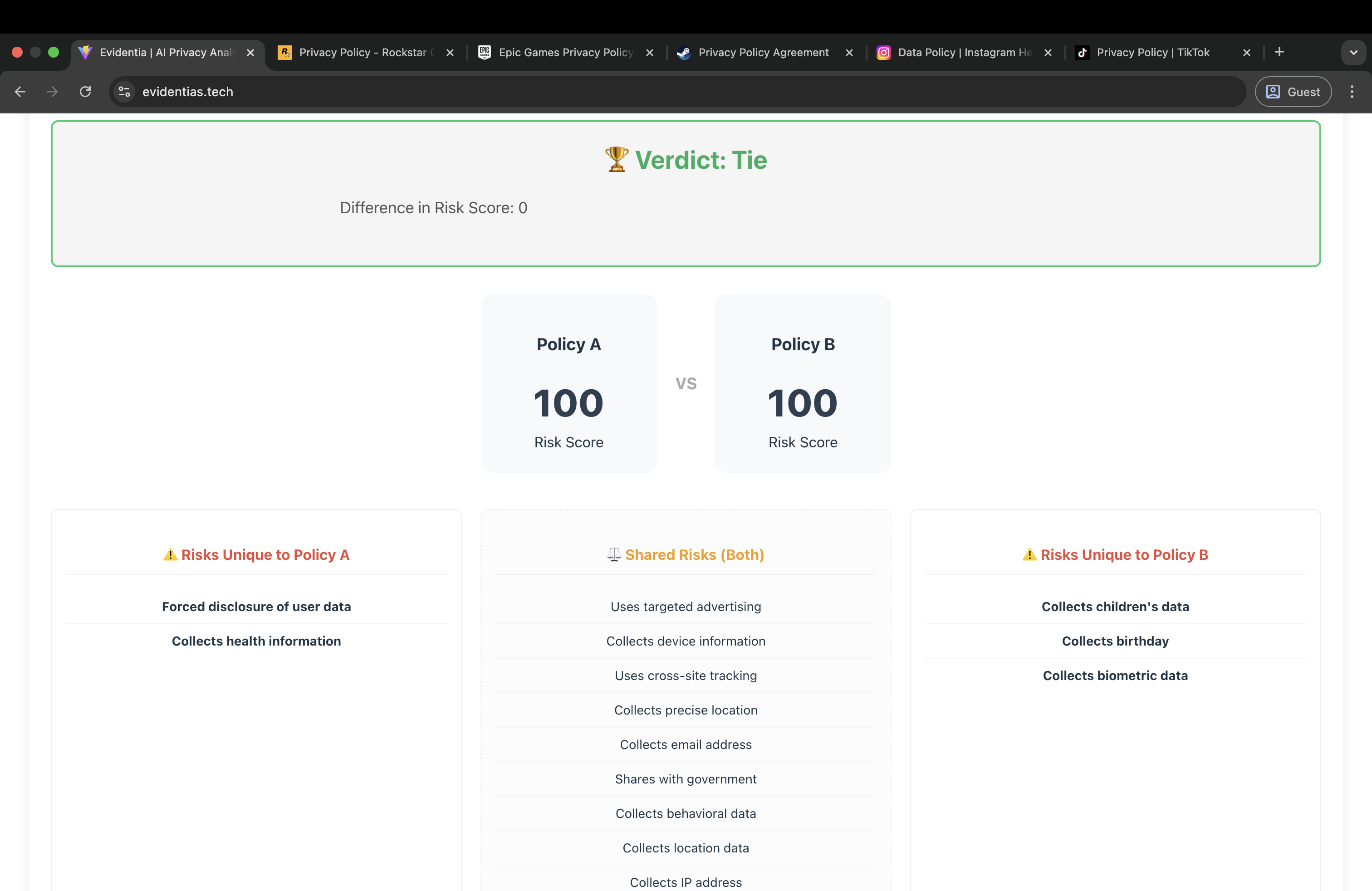The image size is (1372, 891).
Task: Click the scales icon by Shared Risks
Action: (614, 554)
